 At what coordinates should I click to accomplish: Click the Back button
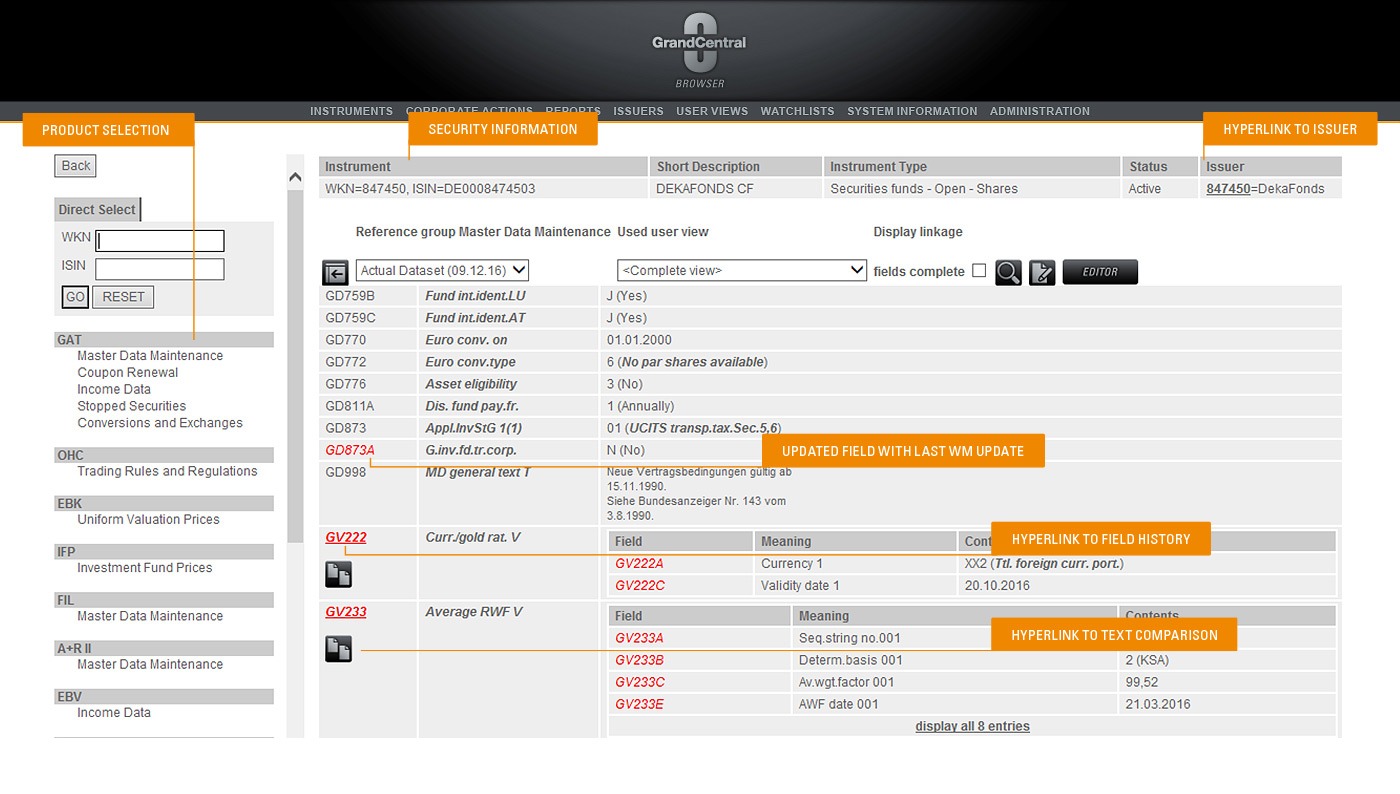pos(76,166)
